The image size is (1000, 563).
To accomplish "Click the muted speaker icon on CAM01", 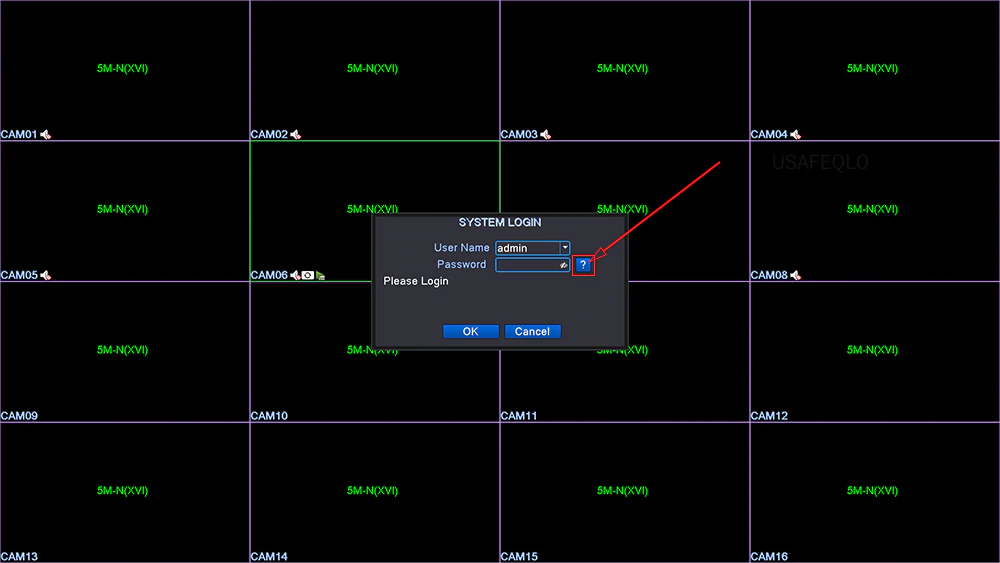I will click(x=45, y=135).
